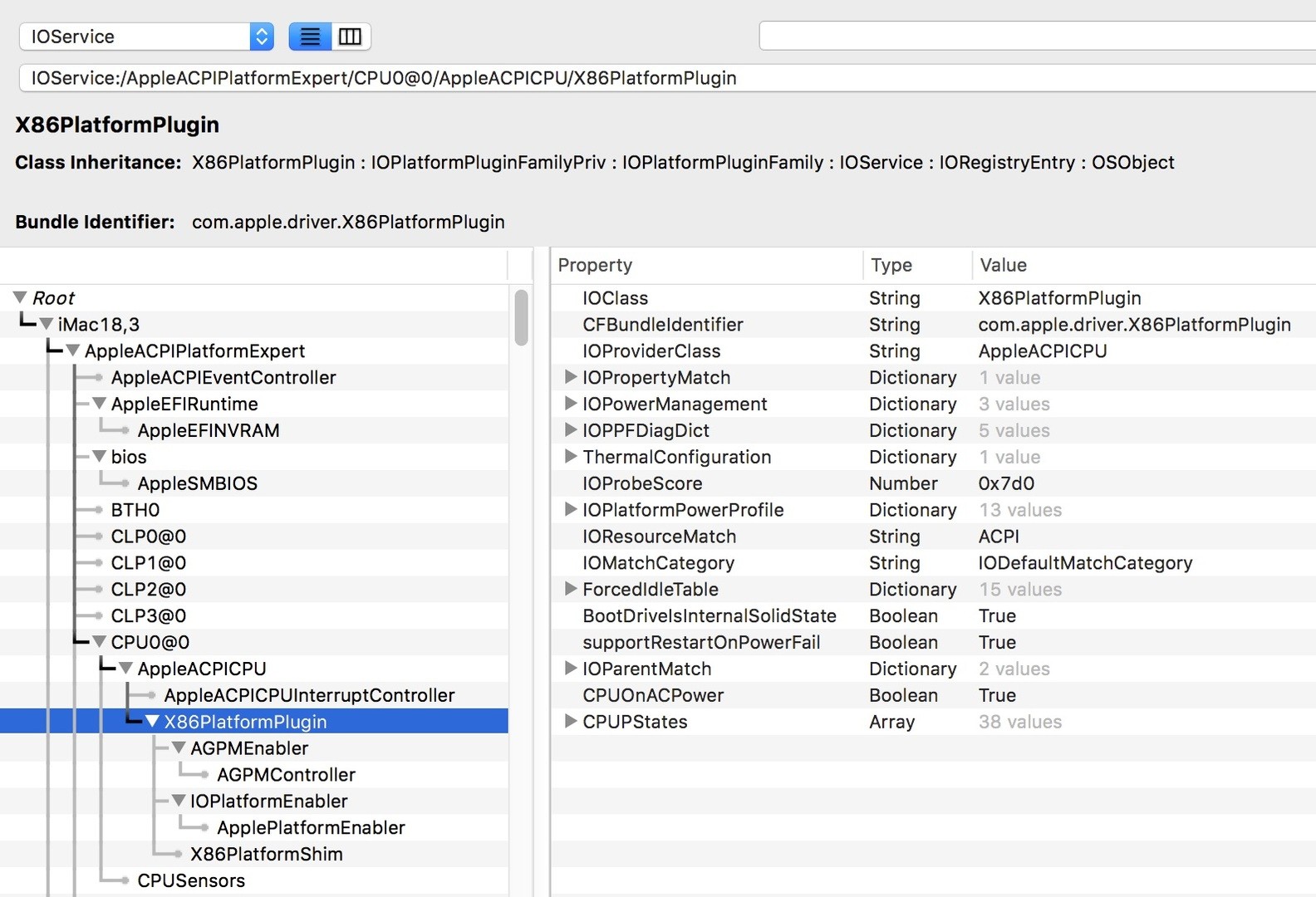Select the ApplePlatformEnabler tree entry
The height and width of the screenshot is (897, 1316).
click(x=312, y=828)
